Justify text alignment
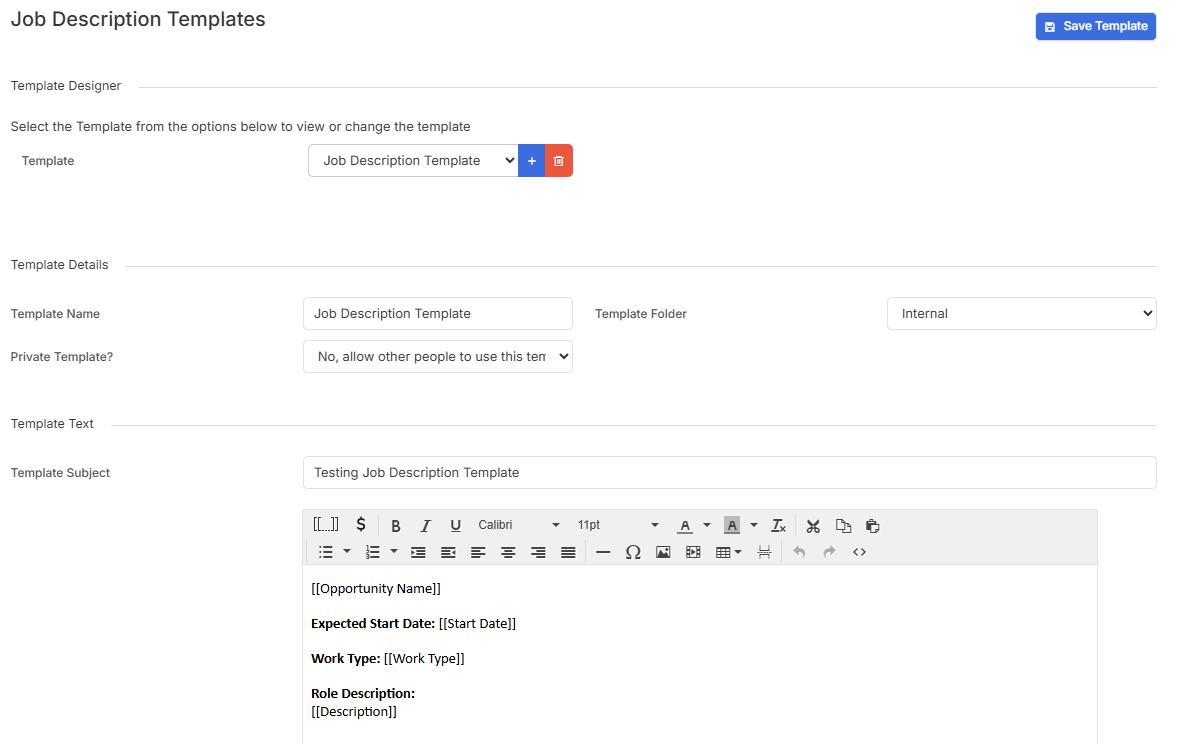 click(569, 552)
